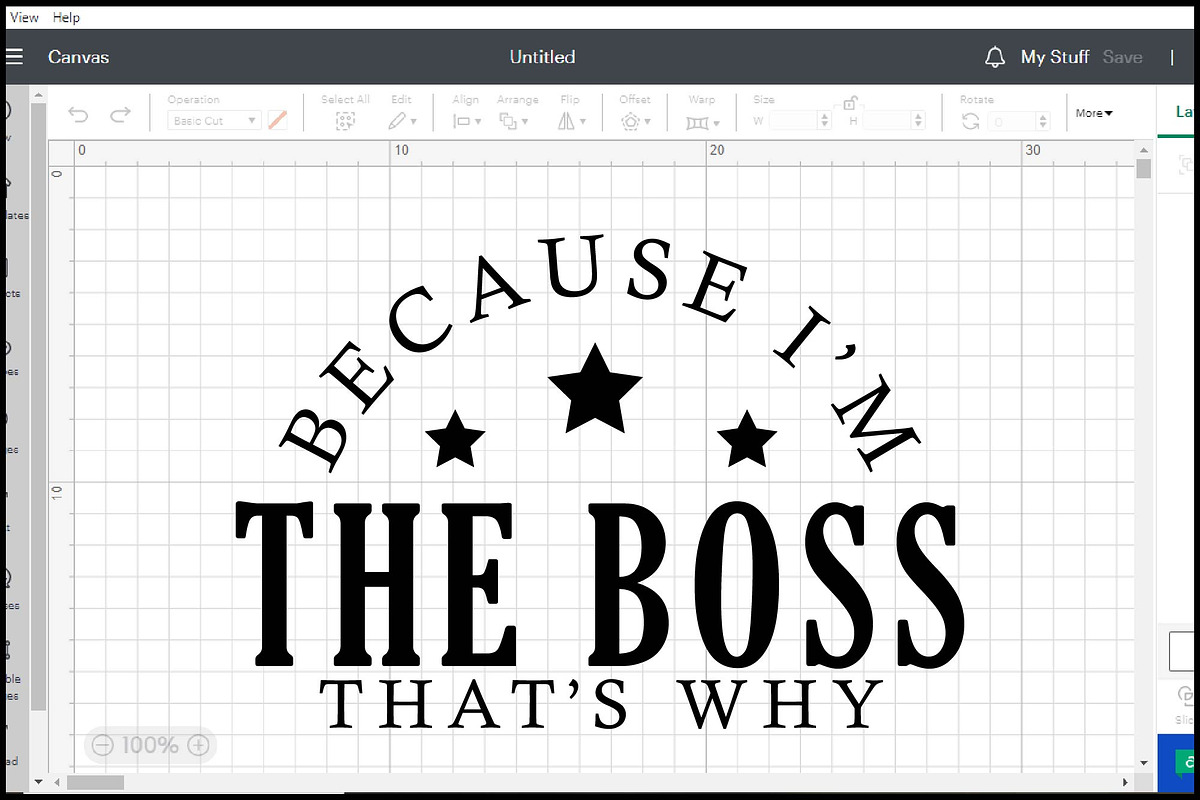The height and width of the screenshot is (800, 1200).
Task: Select the small left star
Action: point(455,440)
